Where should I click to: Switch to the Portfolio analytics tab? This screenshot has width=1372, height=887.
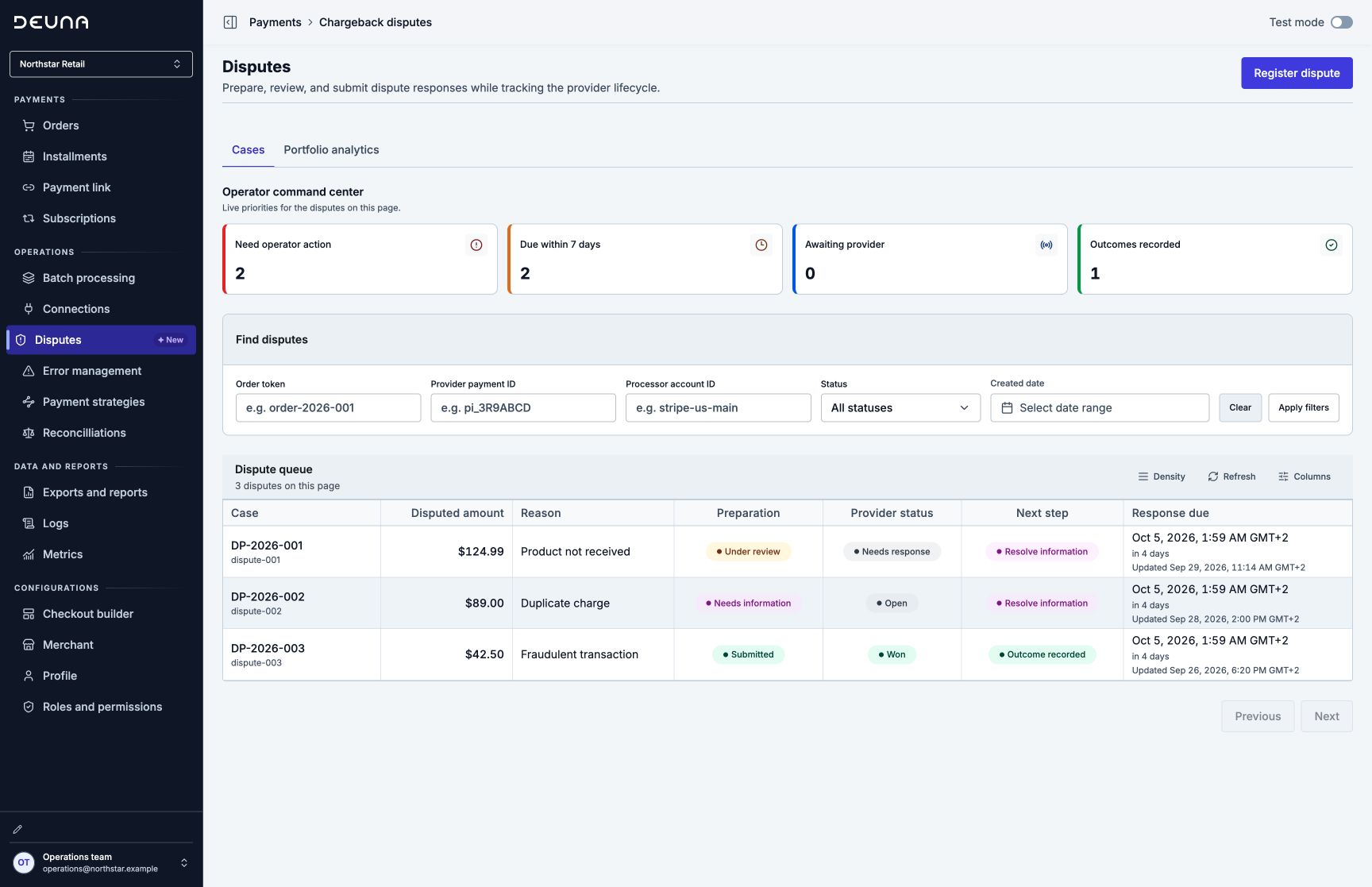pos(331,150)
